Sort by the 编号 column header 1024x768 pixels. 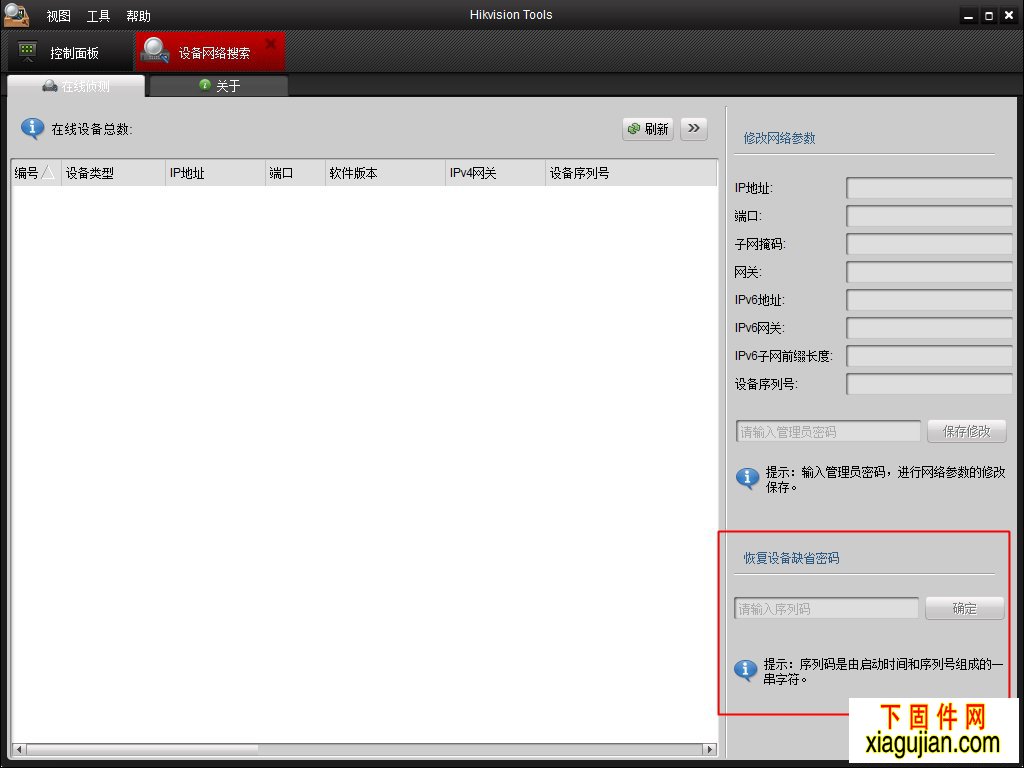tap(35, 173)
